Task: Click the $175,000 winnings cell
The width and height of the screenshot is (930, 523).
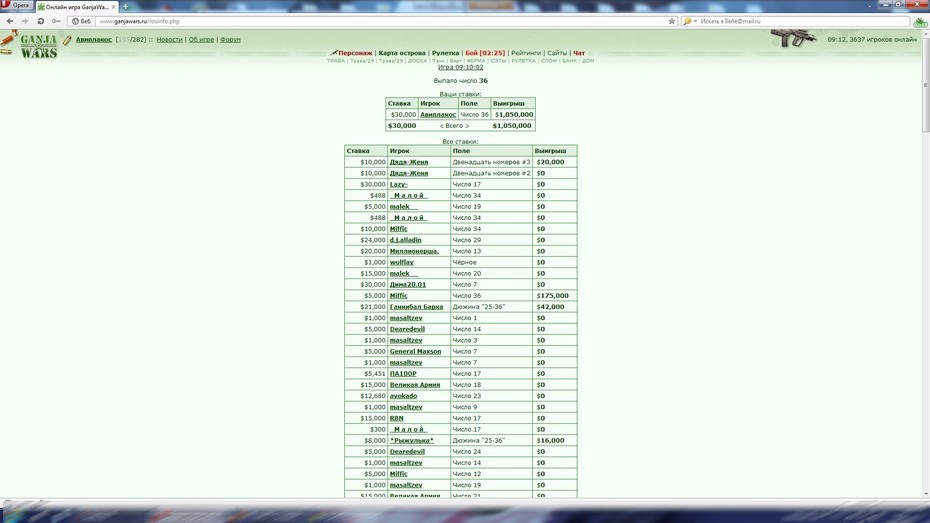Action: [x=555, y=296]
